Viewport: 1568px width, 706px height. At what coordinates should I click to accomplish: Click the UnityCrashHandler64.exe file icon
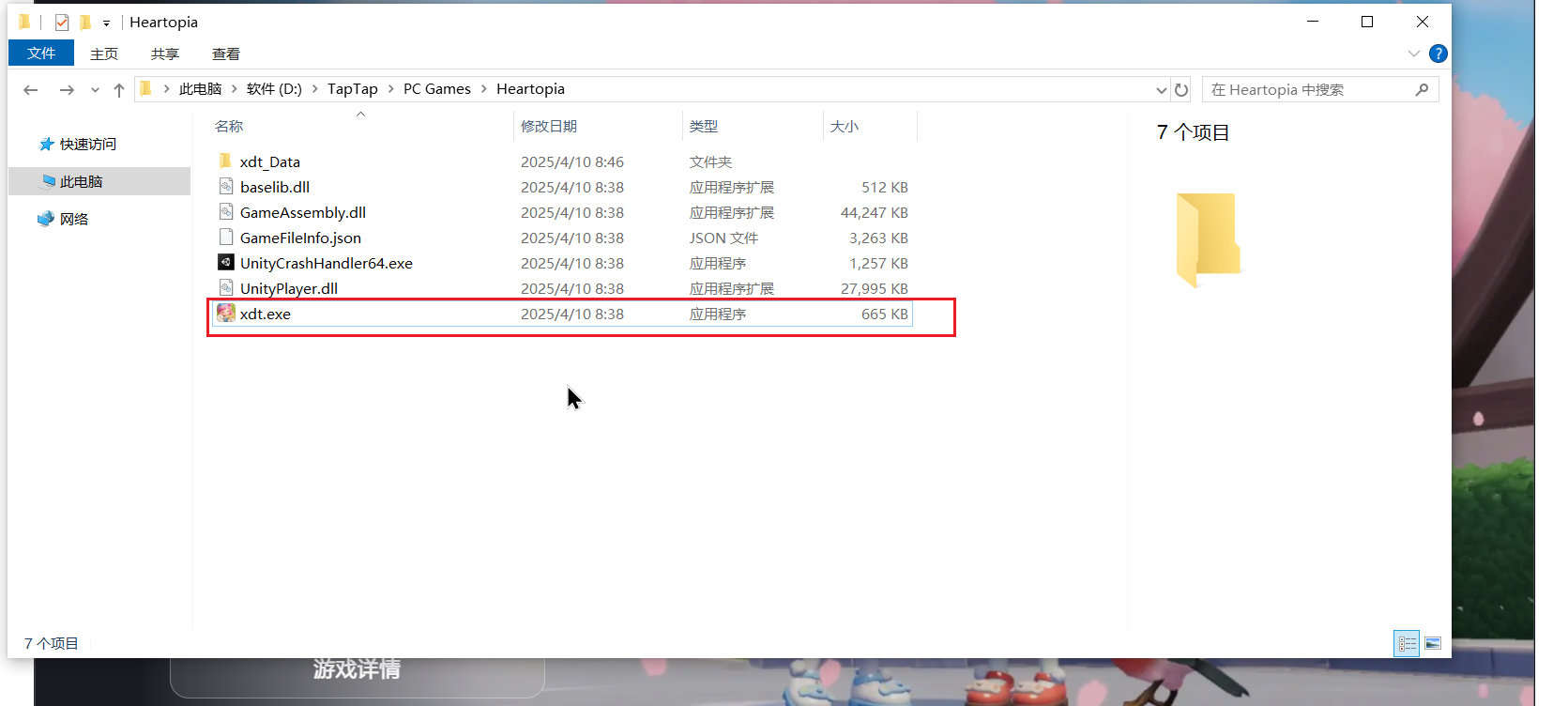point(226,263)
